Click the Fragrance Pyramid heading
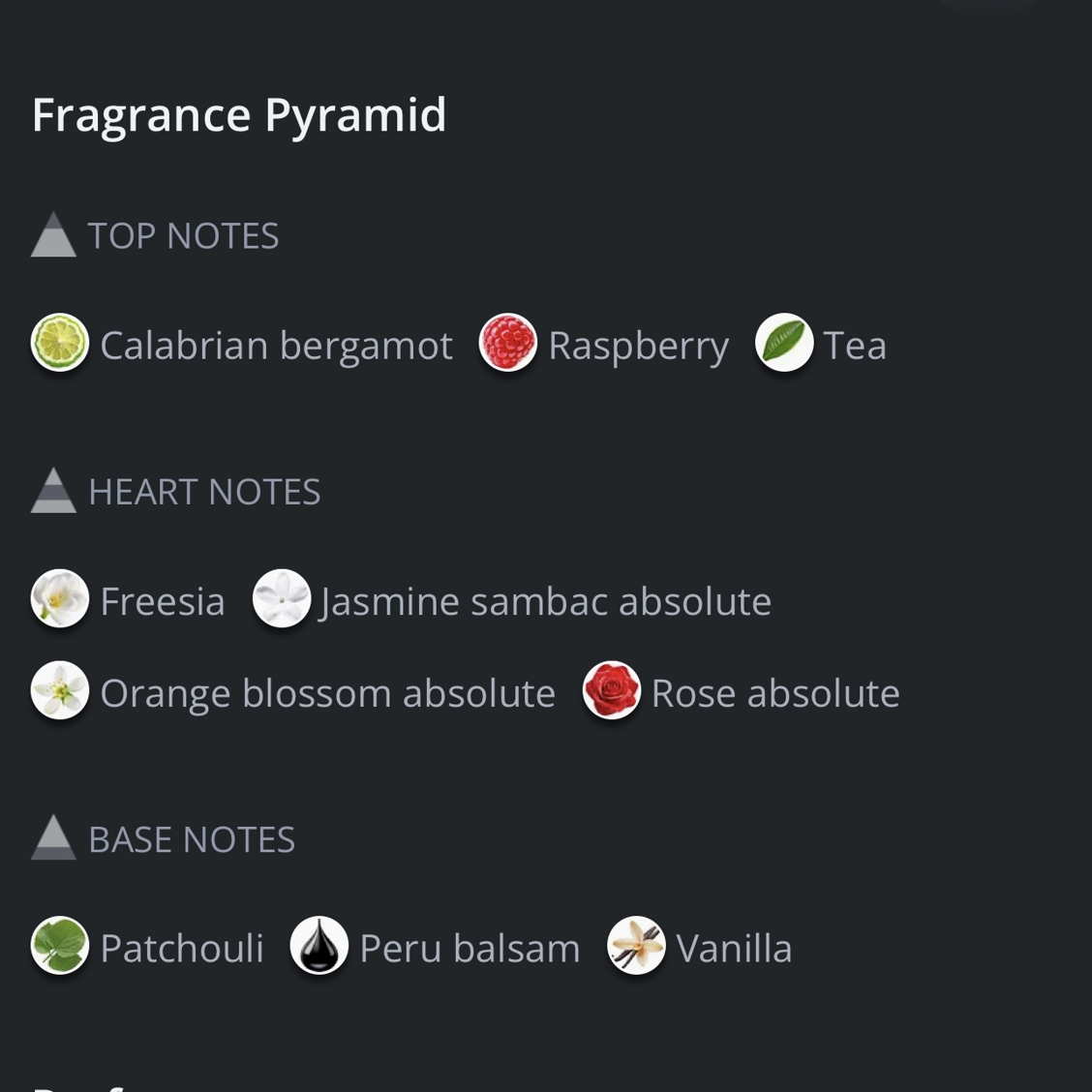The height and width of the screenshot is (1092, 1092). (239, 116)
